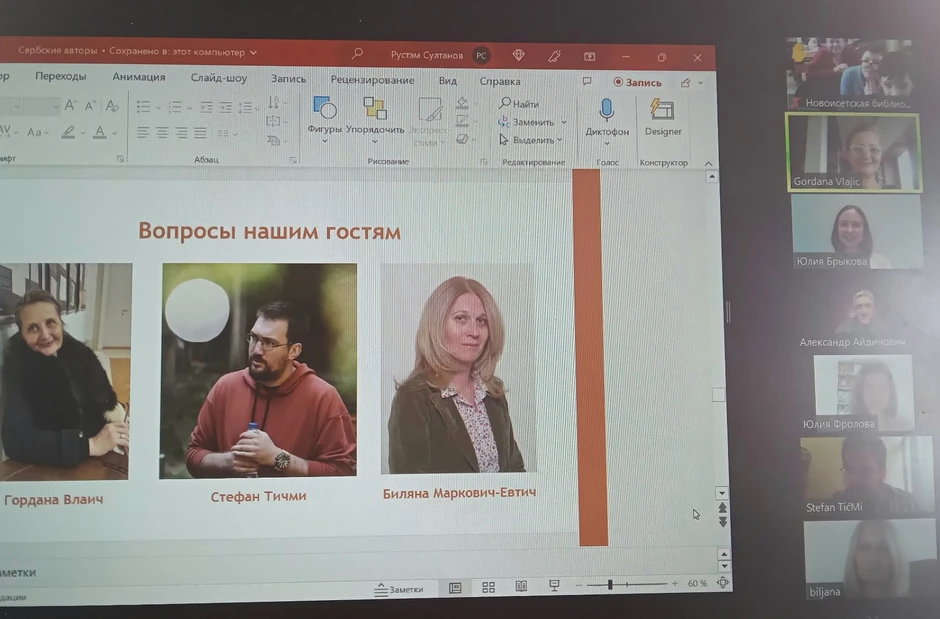940x619 pixels.
Task: Expand the Выделить dropdown
Action: (x=562, y=140)
